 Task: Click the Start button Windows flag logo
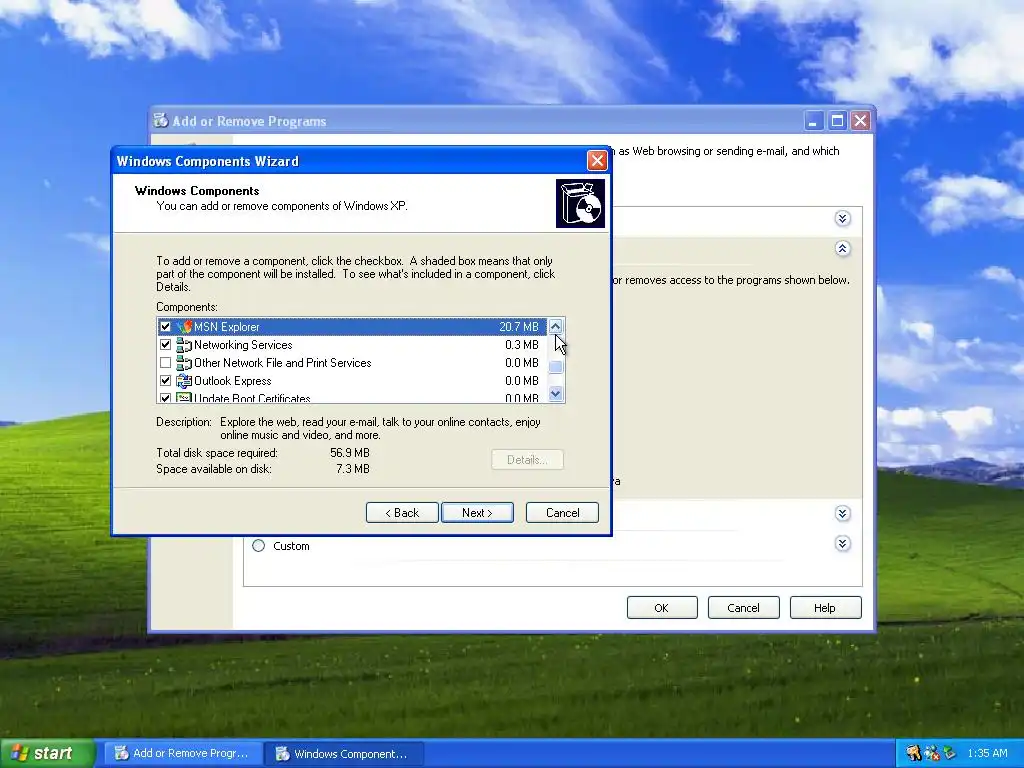[20, 753]
